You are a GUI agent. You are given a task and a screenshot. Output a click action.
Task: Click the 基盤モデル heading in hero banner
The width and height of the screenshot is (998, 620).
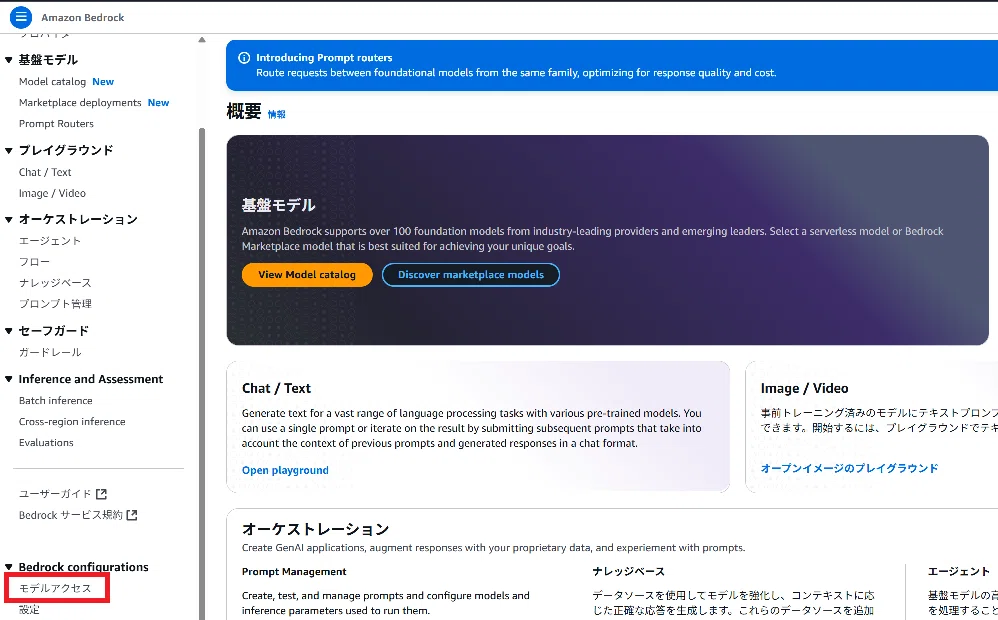tap(278, 205)
